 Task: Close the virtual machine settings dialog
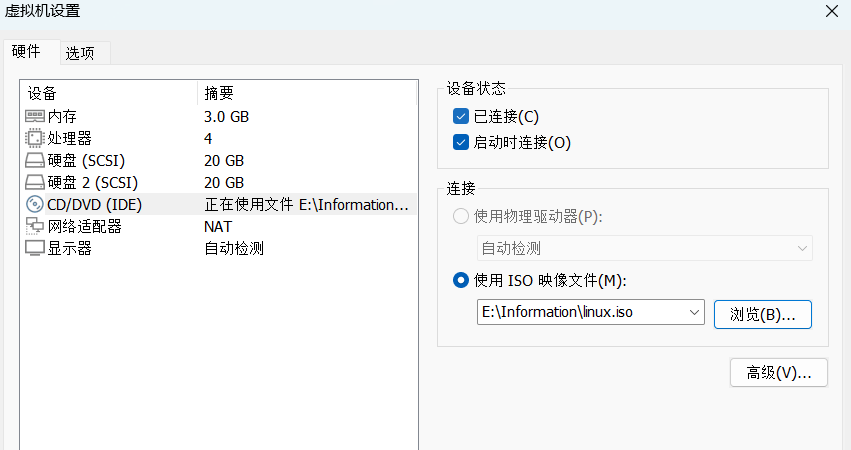831,12
